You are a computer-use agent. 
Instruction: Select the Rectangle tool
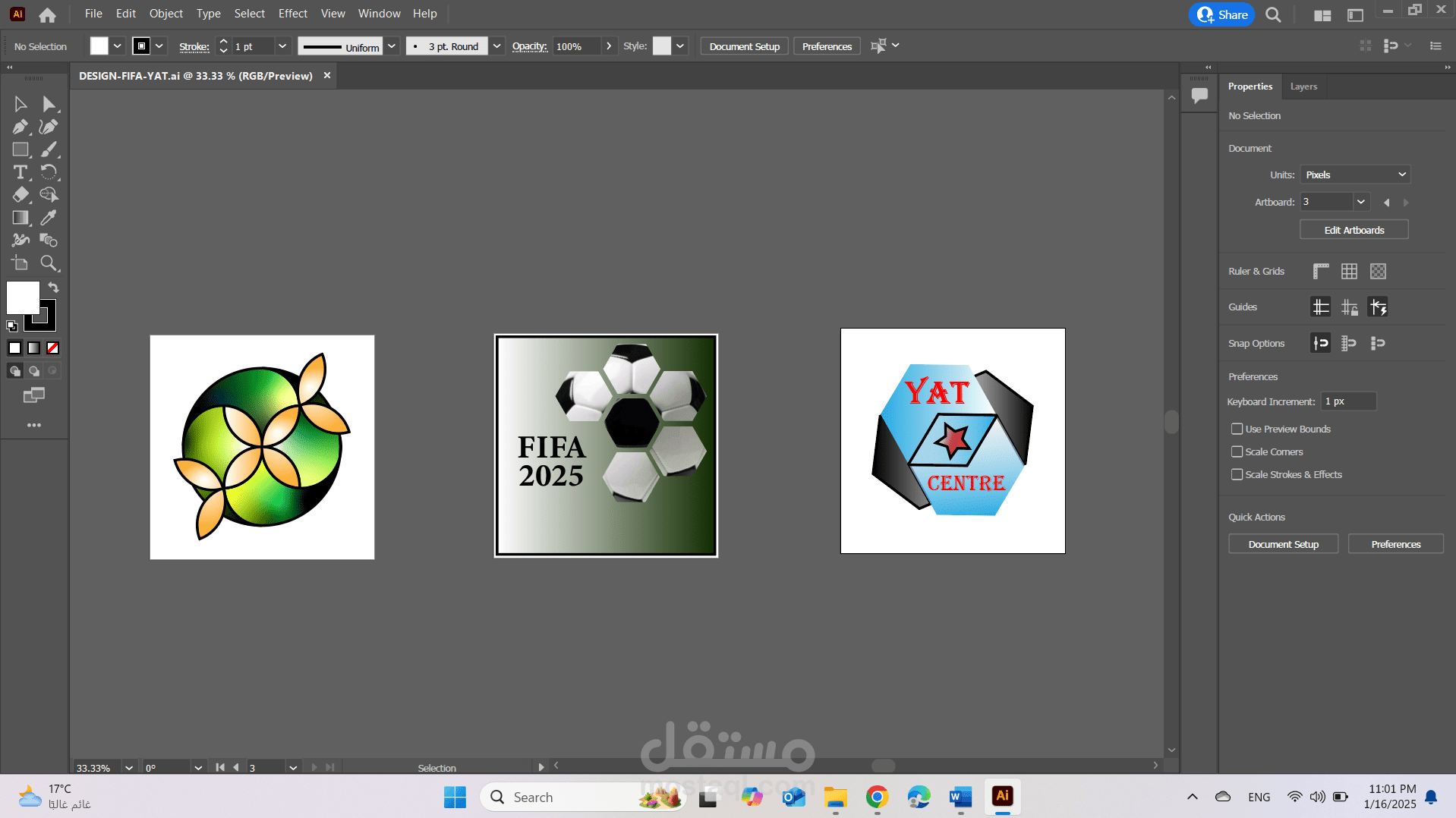20,149
